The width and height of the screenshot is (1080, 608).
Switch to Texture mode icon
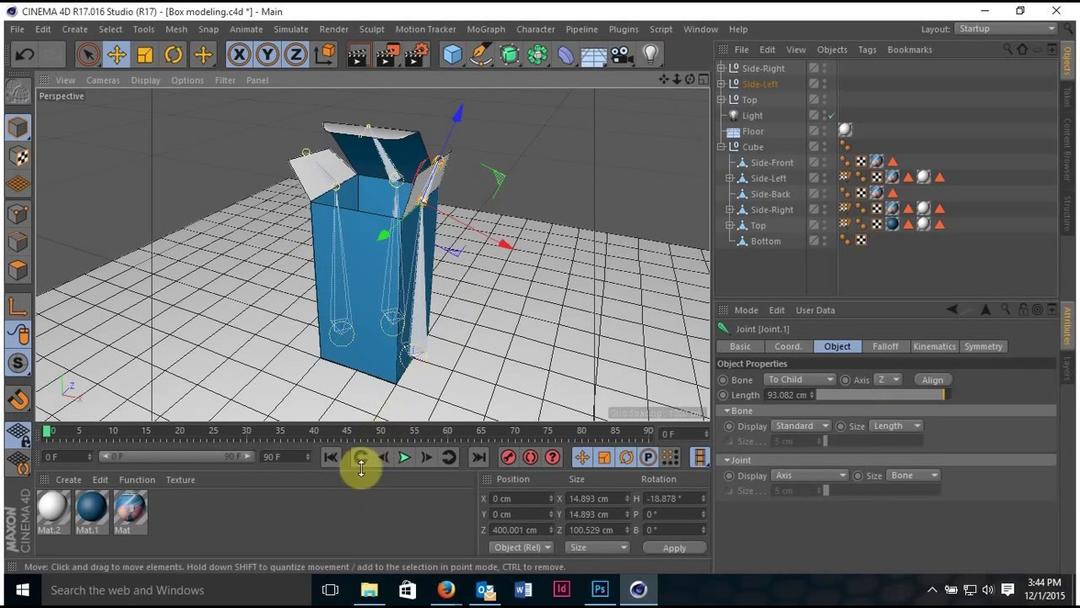[19, 156]
